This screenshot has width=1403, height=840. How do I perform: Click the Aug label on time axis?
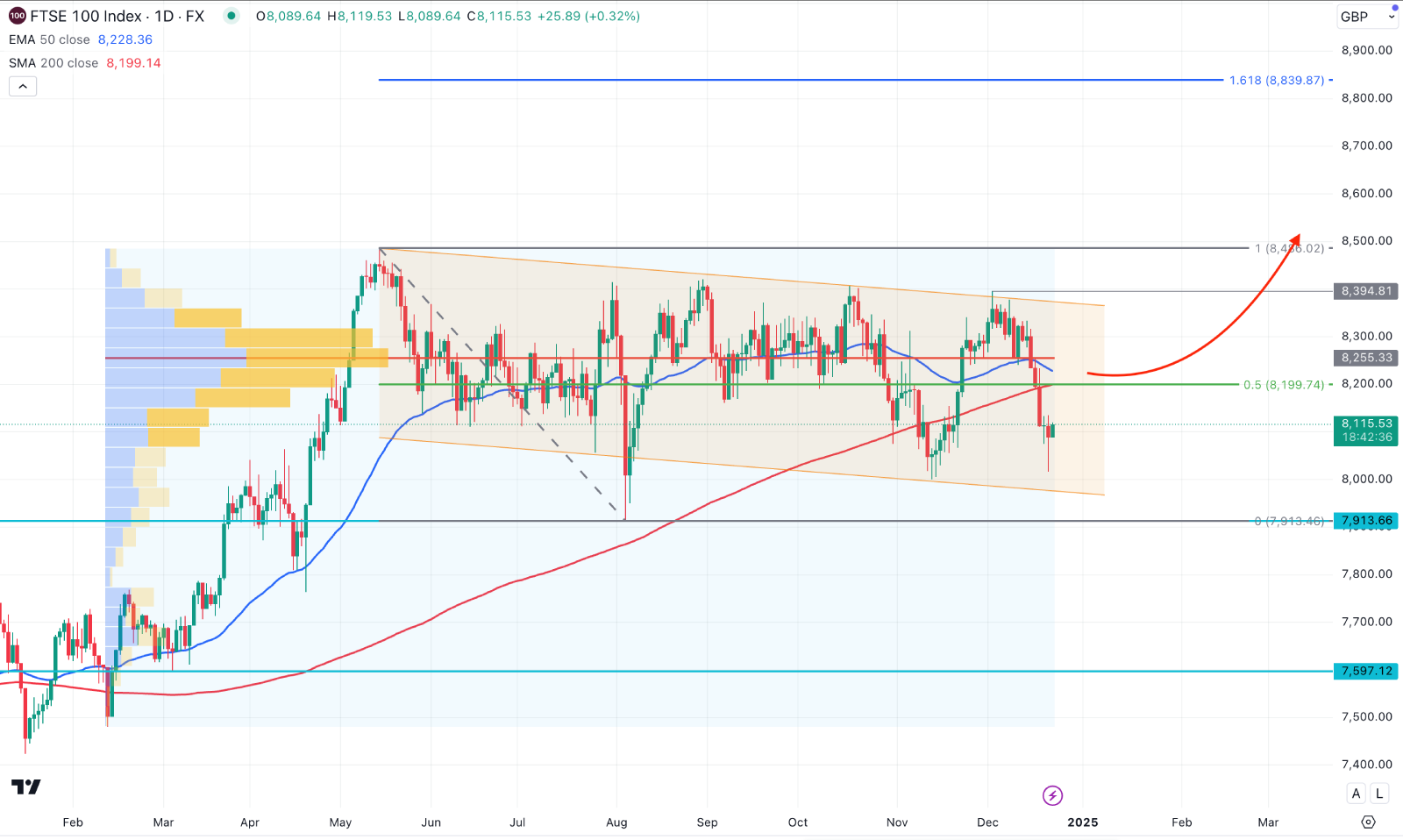tap(616, 822)
